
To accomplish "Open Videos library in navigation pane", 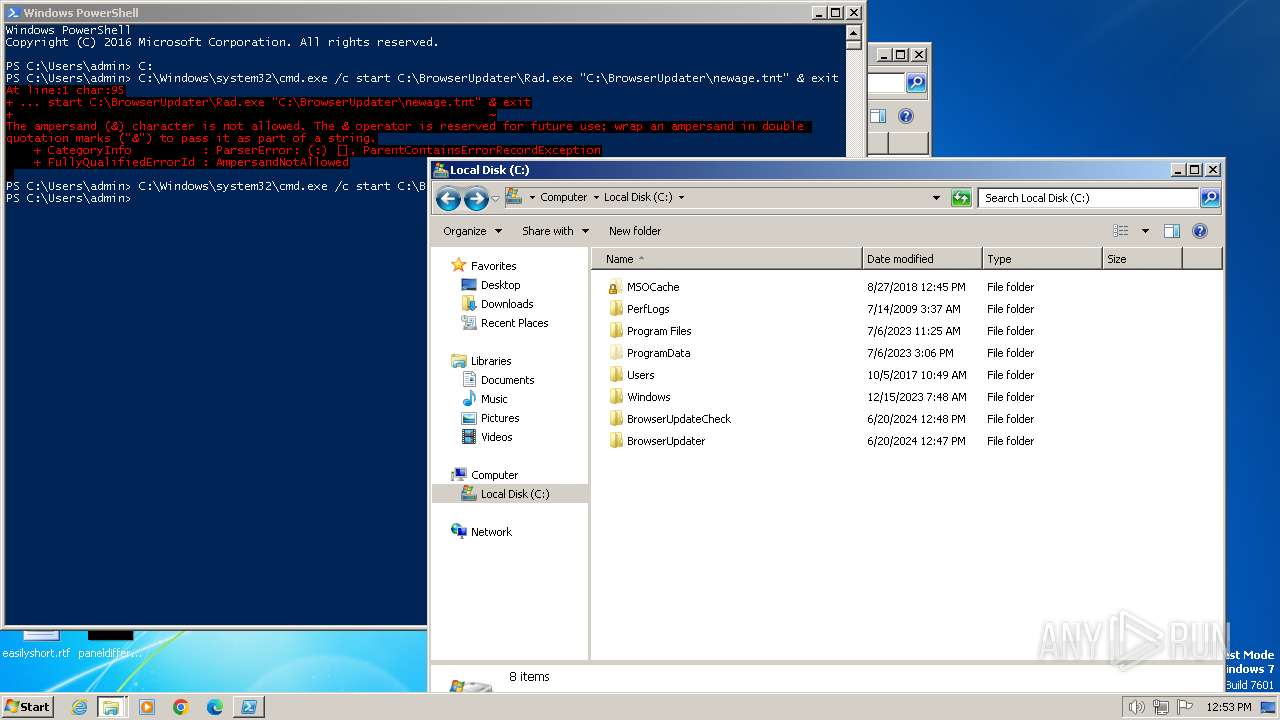I will 496,437.
